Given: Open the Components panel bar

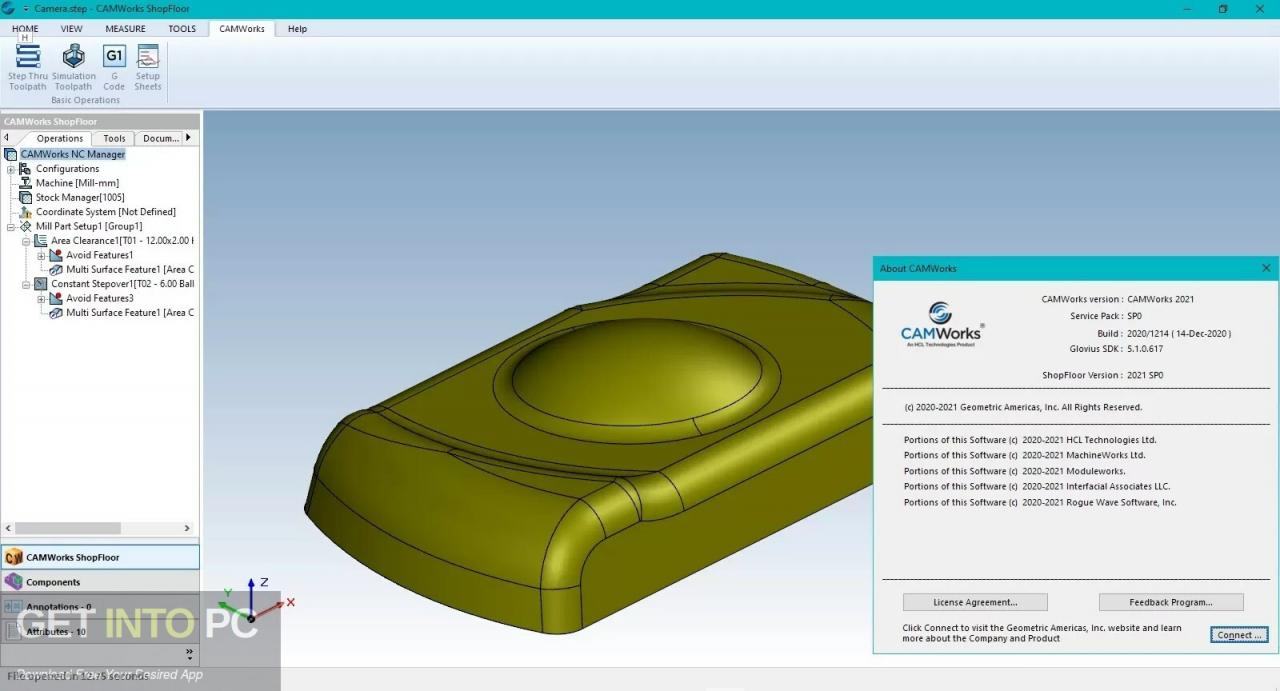Looking at the screenshot, I should click(100, 582).
